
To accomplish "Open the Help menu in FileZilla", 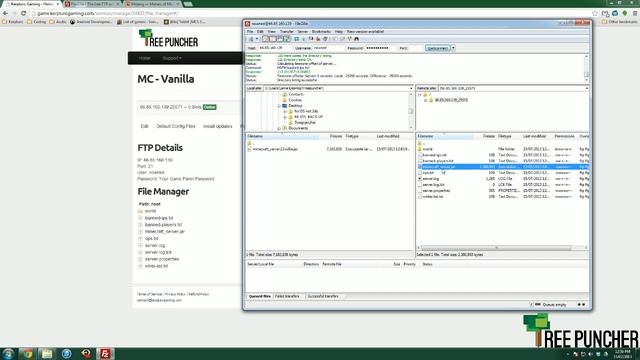I will (339, 31).
